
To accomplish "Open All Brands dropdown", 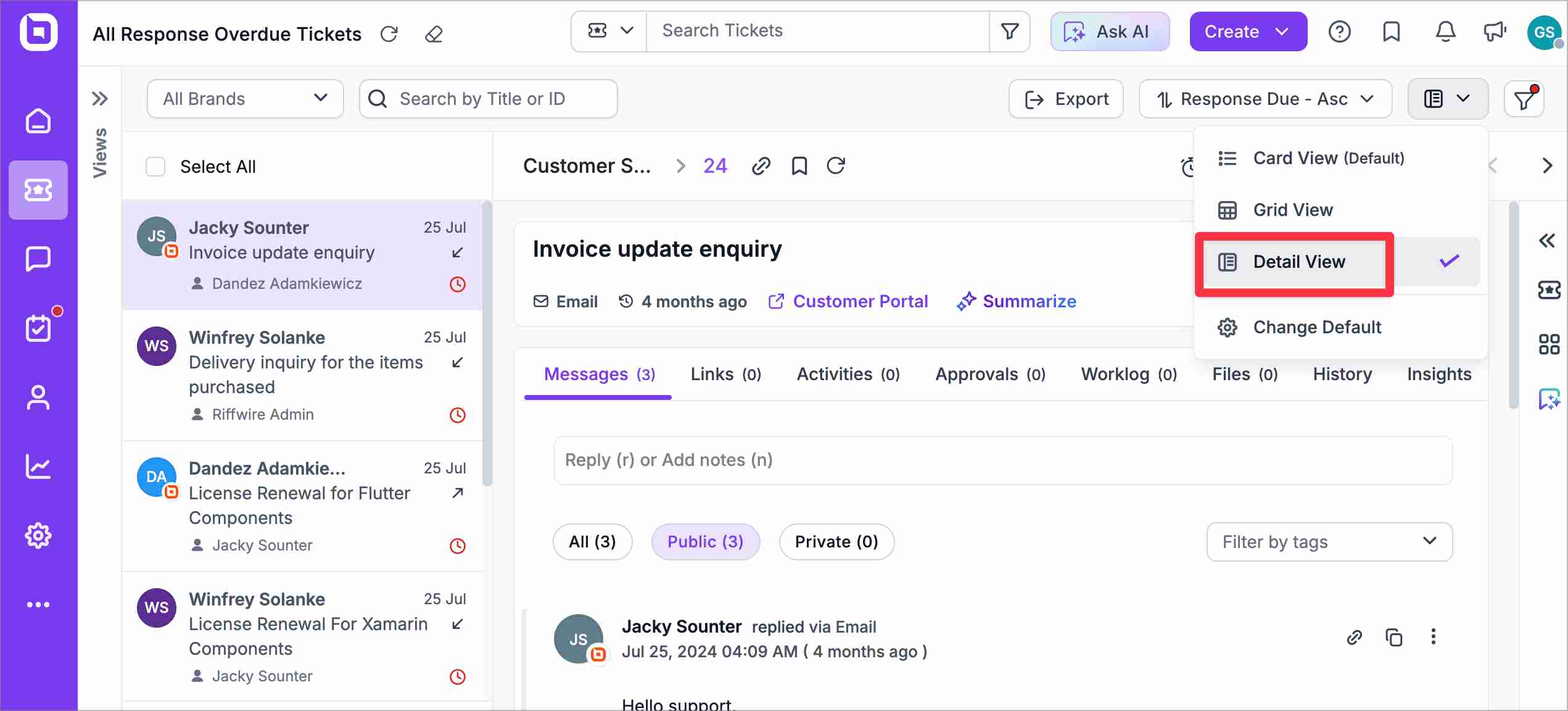I will pos(245,99).
